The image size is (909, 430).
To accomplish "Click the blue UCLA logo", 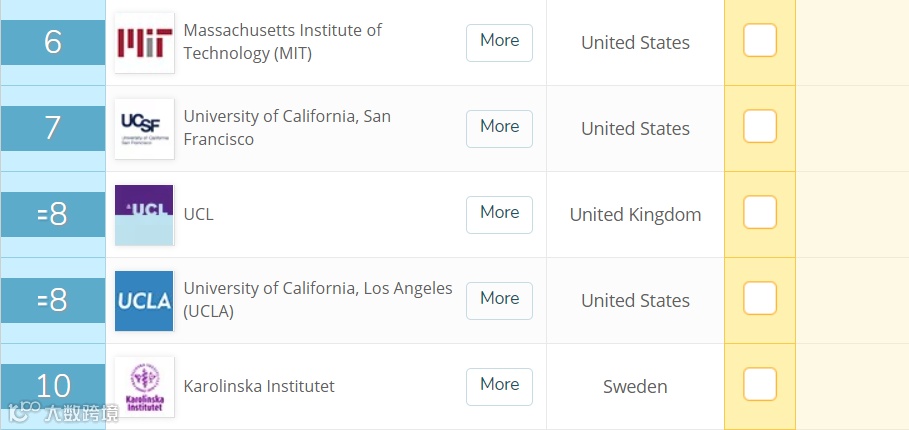I will click(144, 301).
